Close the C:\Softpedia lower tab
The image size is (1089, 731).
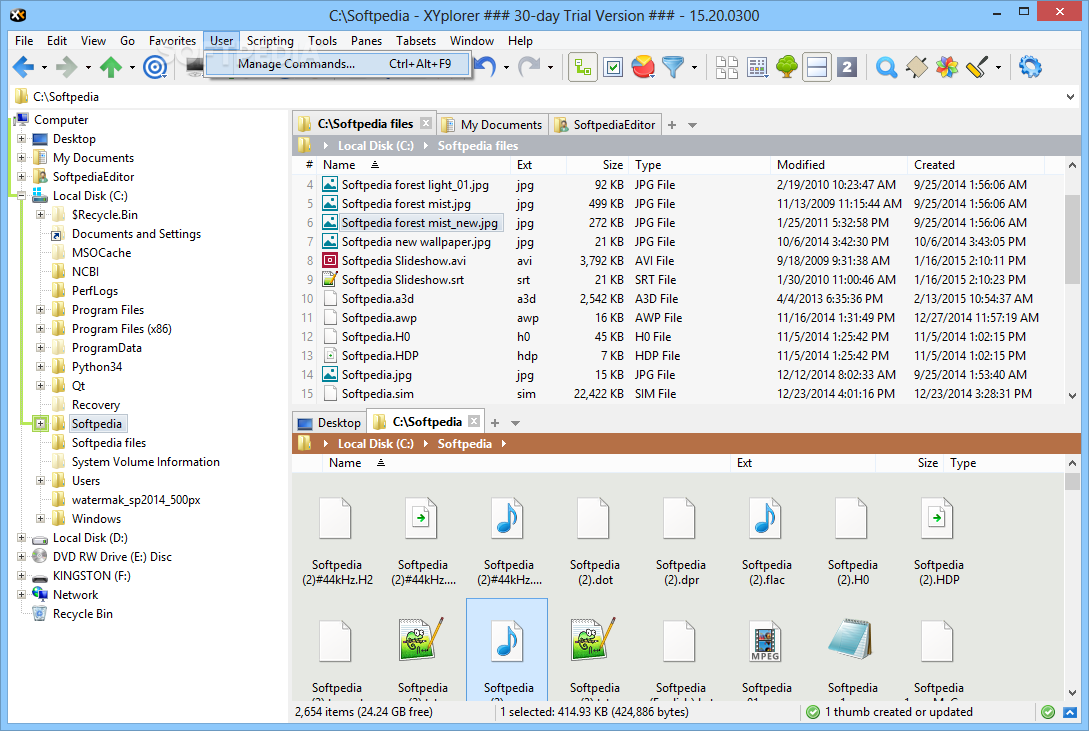coord(474,421)
